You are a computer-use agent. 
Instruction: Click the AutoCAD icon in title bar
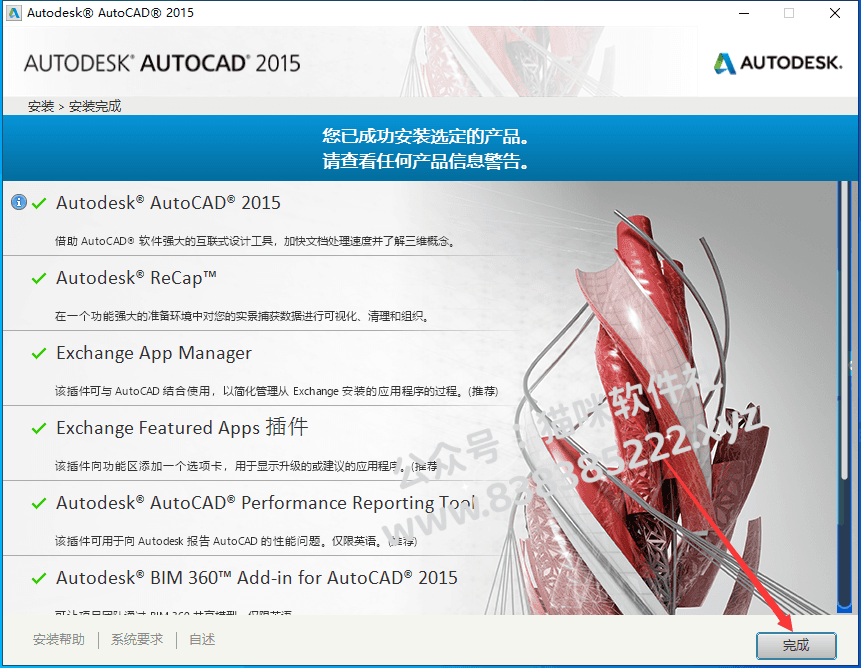click(13, 13)
